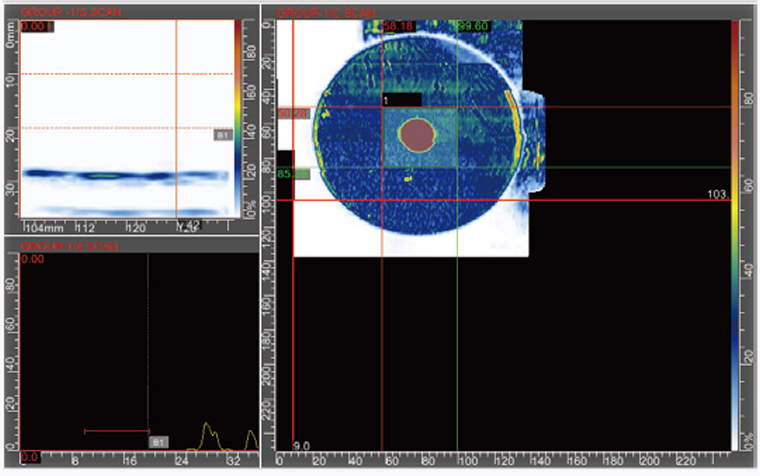The image size is (760, 476).
Task: Click the green 85.39 cursor label
Action: point(293,174)
